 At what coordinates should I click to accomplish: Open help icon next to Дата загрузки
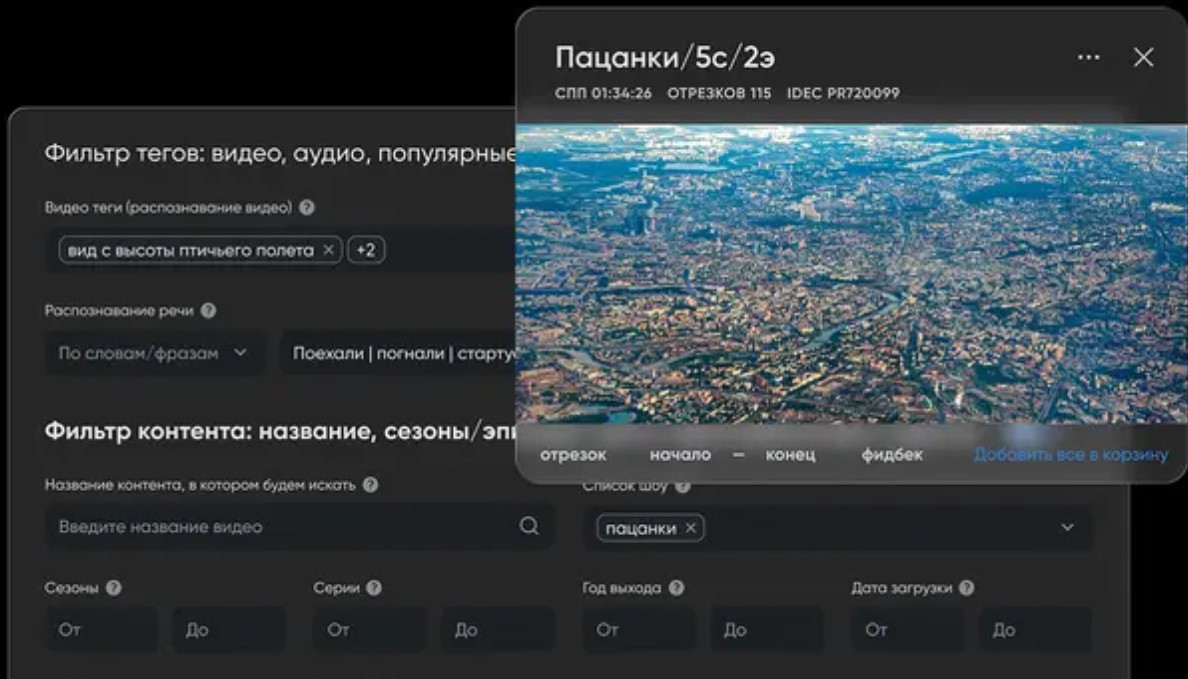click(x=967, y=588)
